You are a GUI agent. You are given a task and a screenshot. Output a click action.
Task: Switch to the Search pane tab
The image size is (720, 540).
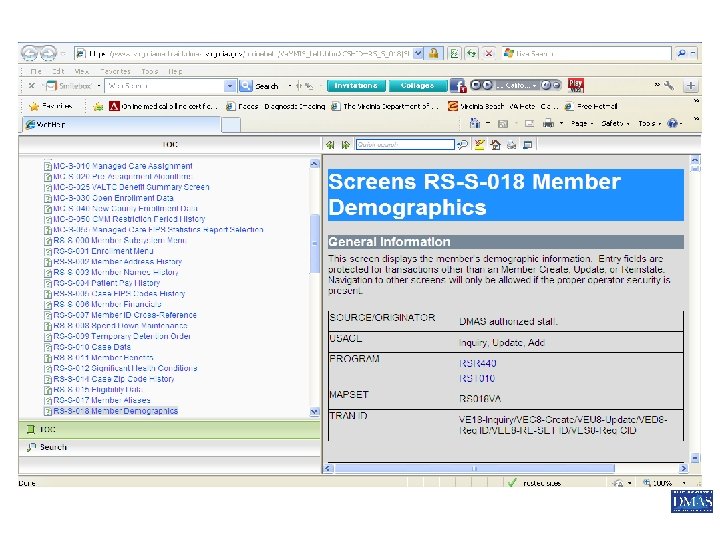(169, 447)
